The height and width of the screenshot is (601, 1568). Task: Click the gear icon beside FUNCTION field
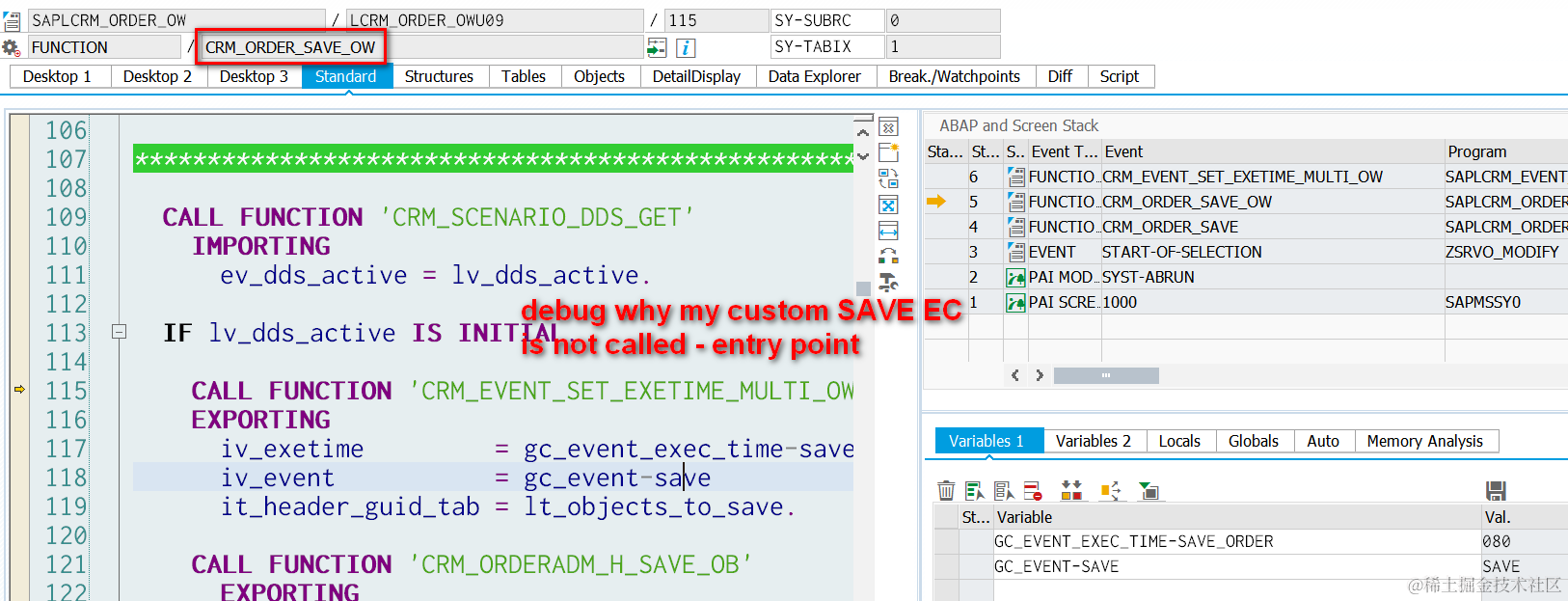pos(11,47)
